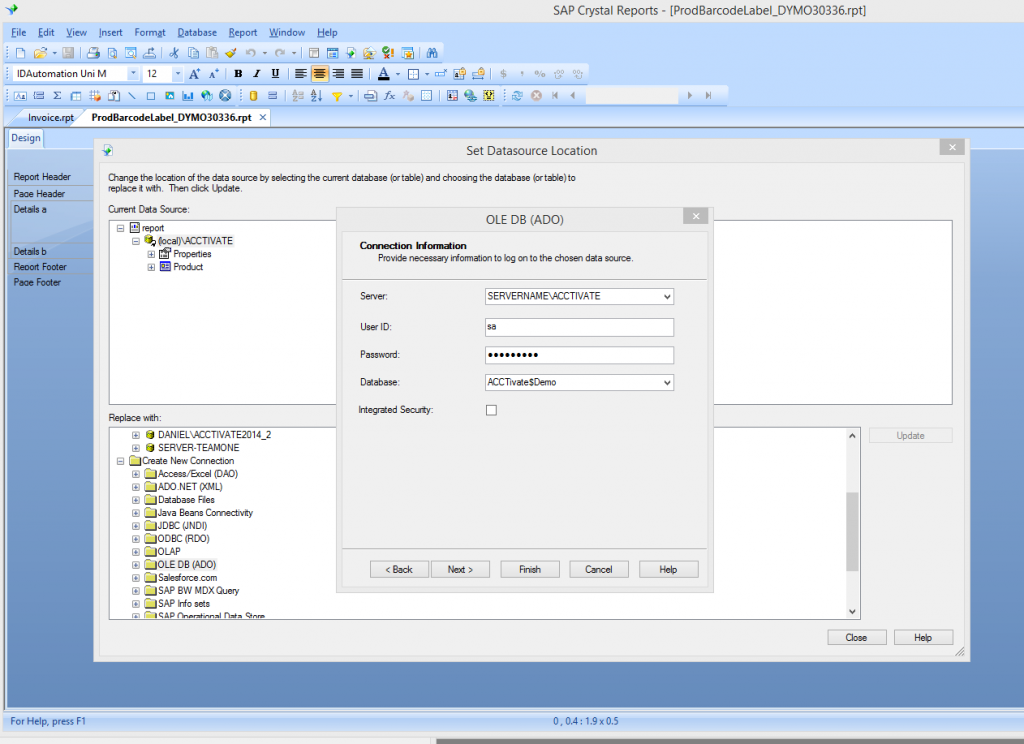Collapse the (local)\ACCTIVATE node
Viewport: 1024px width, 744px height.
point(136,241)
